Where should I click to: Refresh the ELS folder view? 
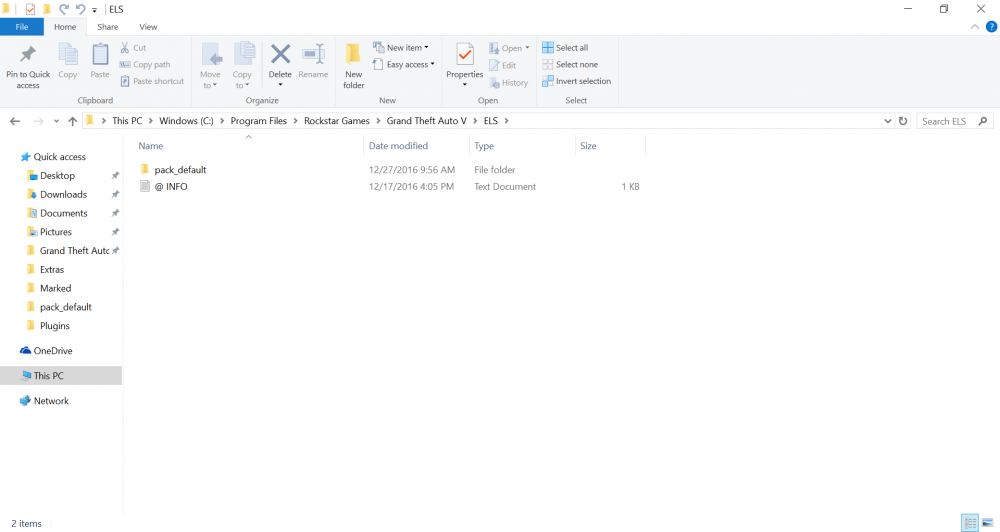pos(903,121)
